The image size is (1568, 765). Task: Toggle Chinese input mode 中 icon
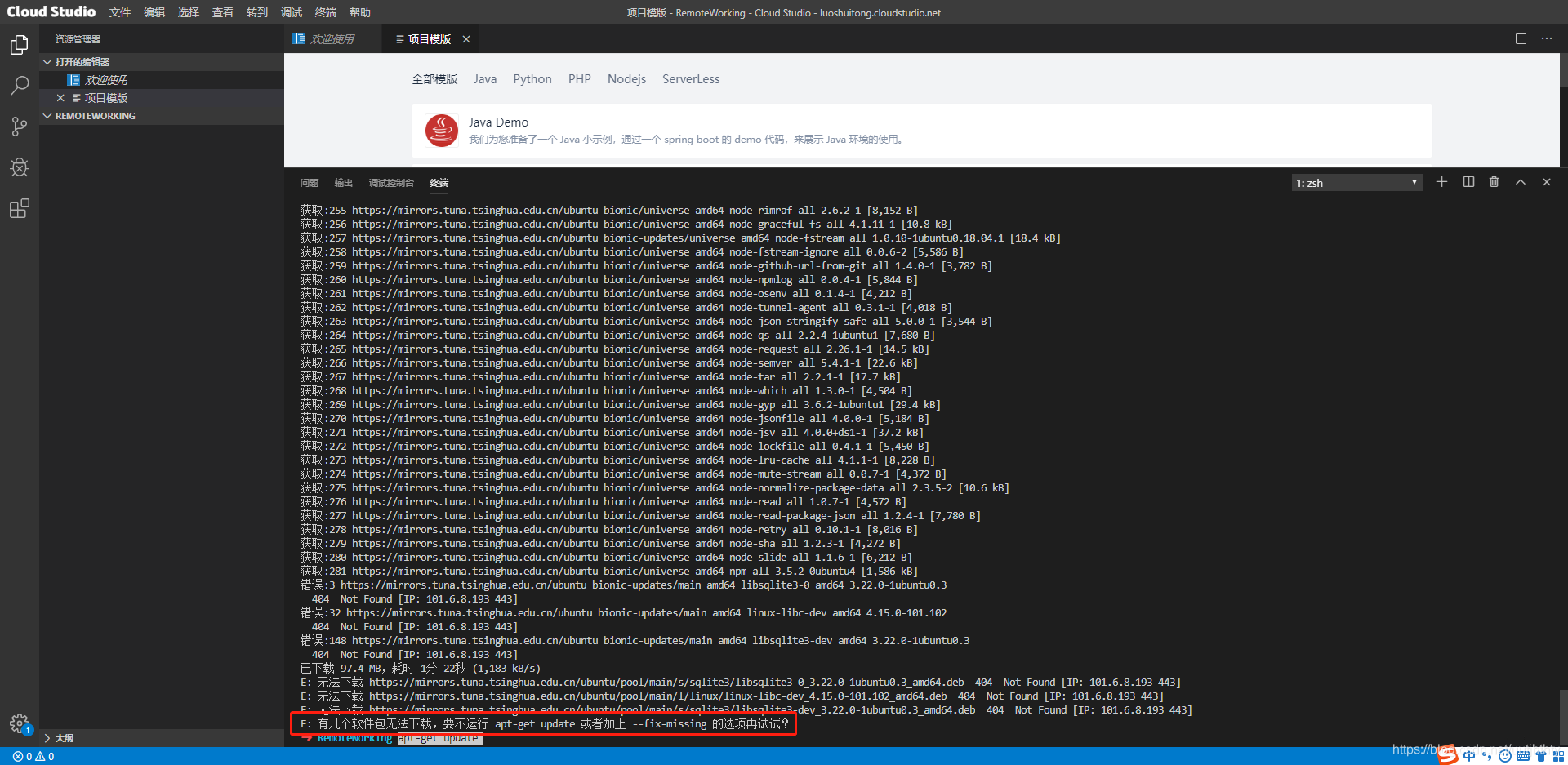click(1470, 756)
